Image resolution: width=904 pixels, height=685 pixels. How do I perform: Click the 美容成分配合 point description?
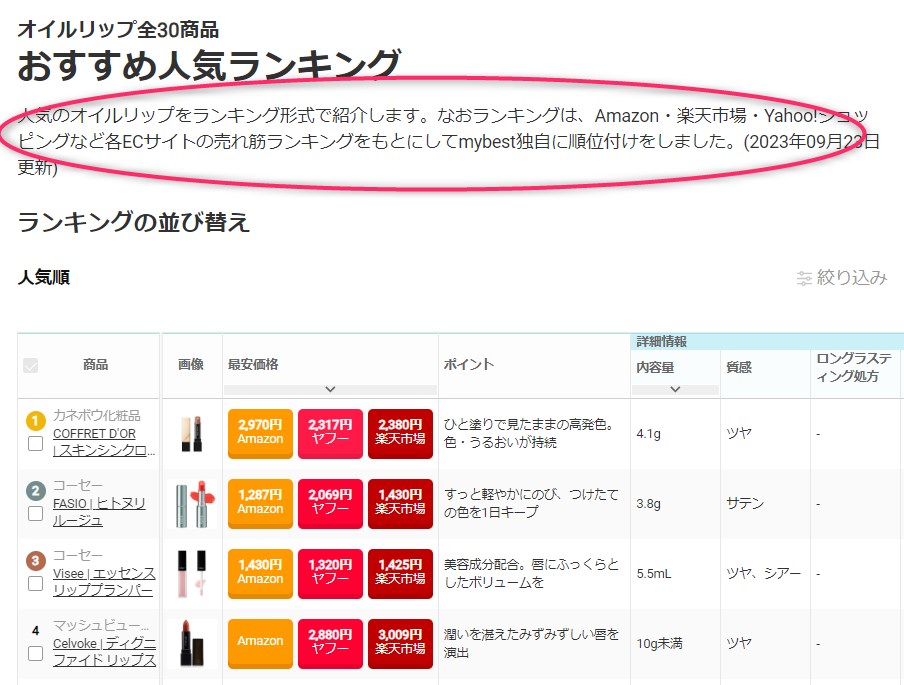coord(531,573)
